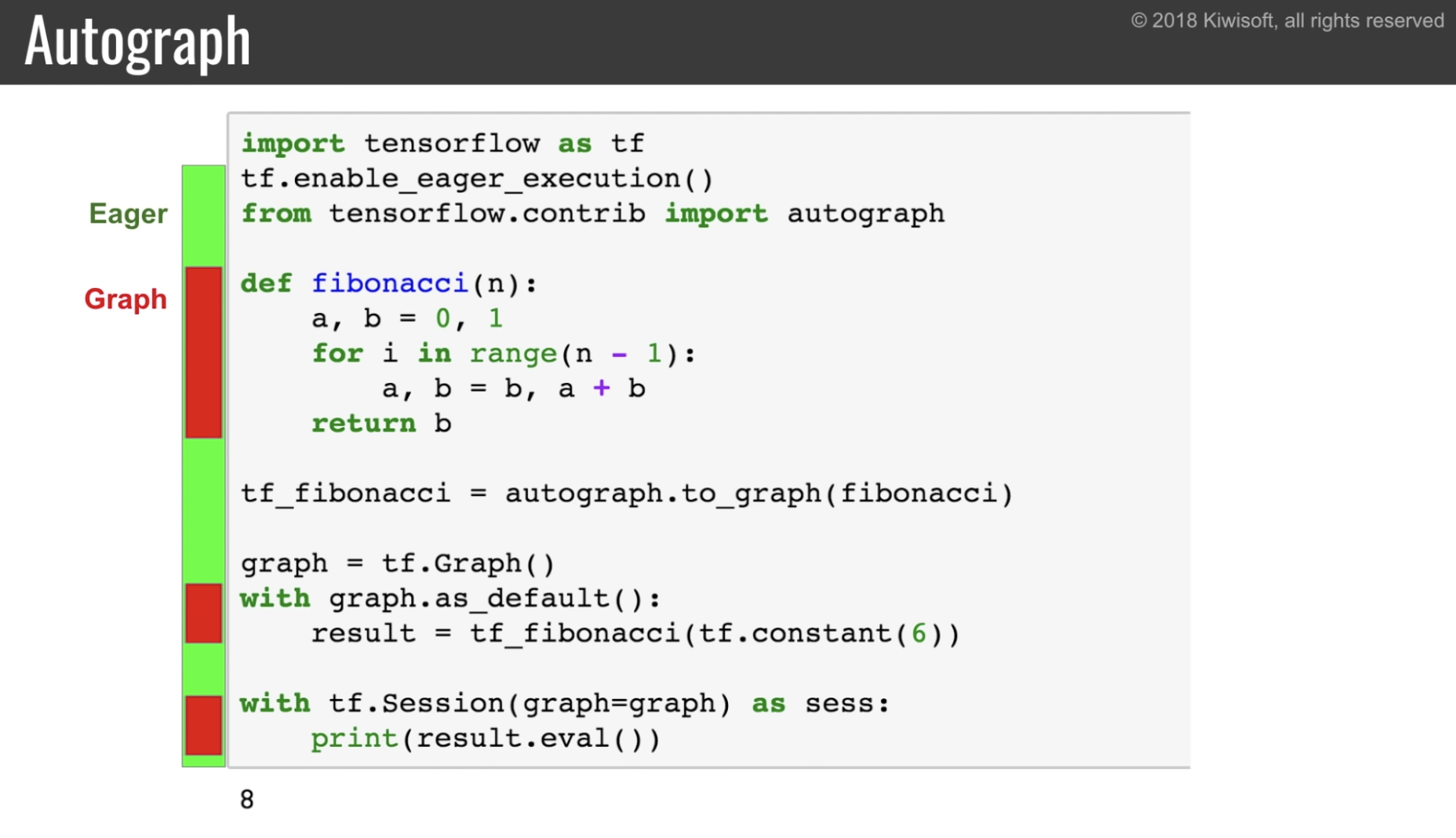The height and width of the screenshot is (838, 1456).
Task: Click the Kiwisoft copyright notice
Action: [1288, 20]
